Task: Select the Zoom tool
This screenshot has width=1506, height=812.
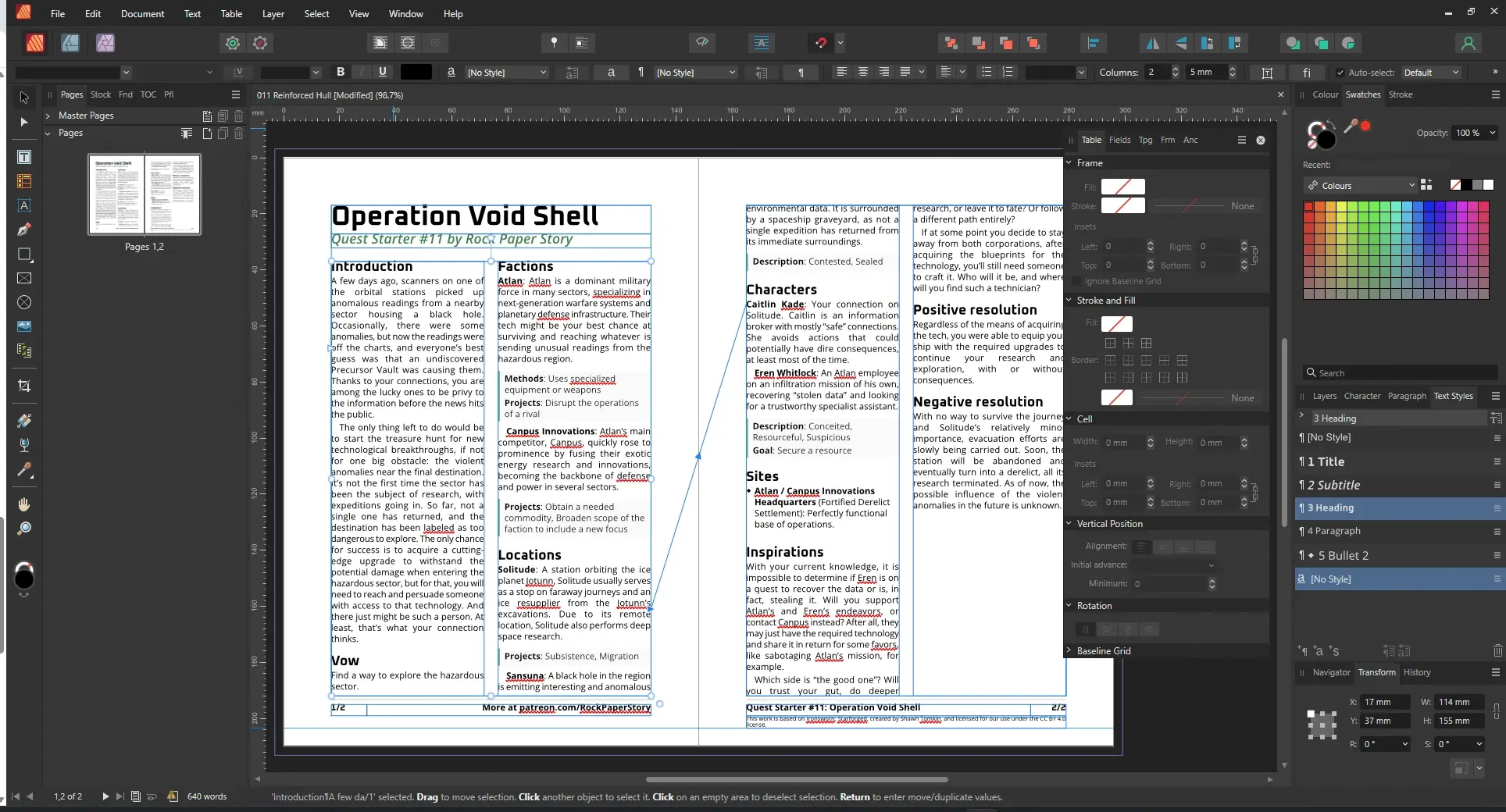Action: [24, 529]
